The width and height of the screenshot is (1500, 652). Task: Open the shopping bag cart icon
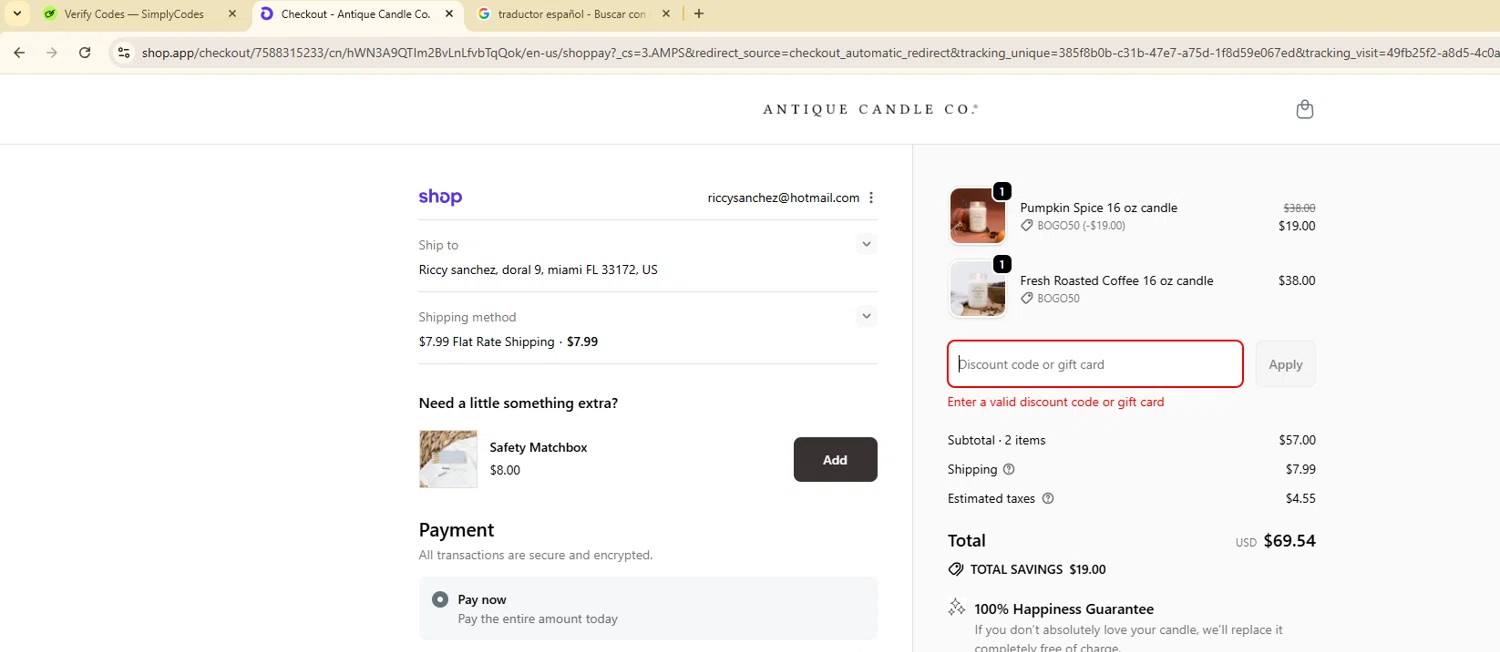(1304, 109)
